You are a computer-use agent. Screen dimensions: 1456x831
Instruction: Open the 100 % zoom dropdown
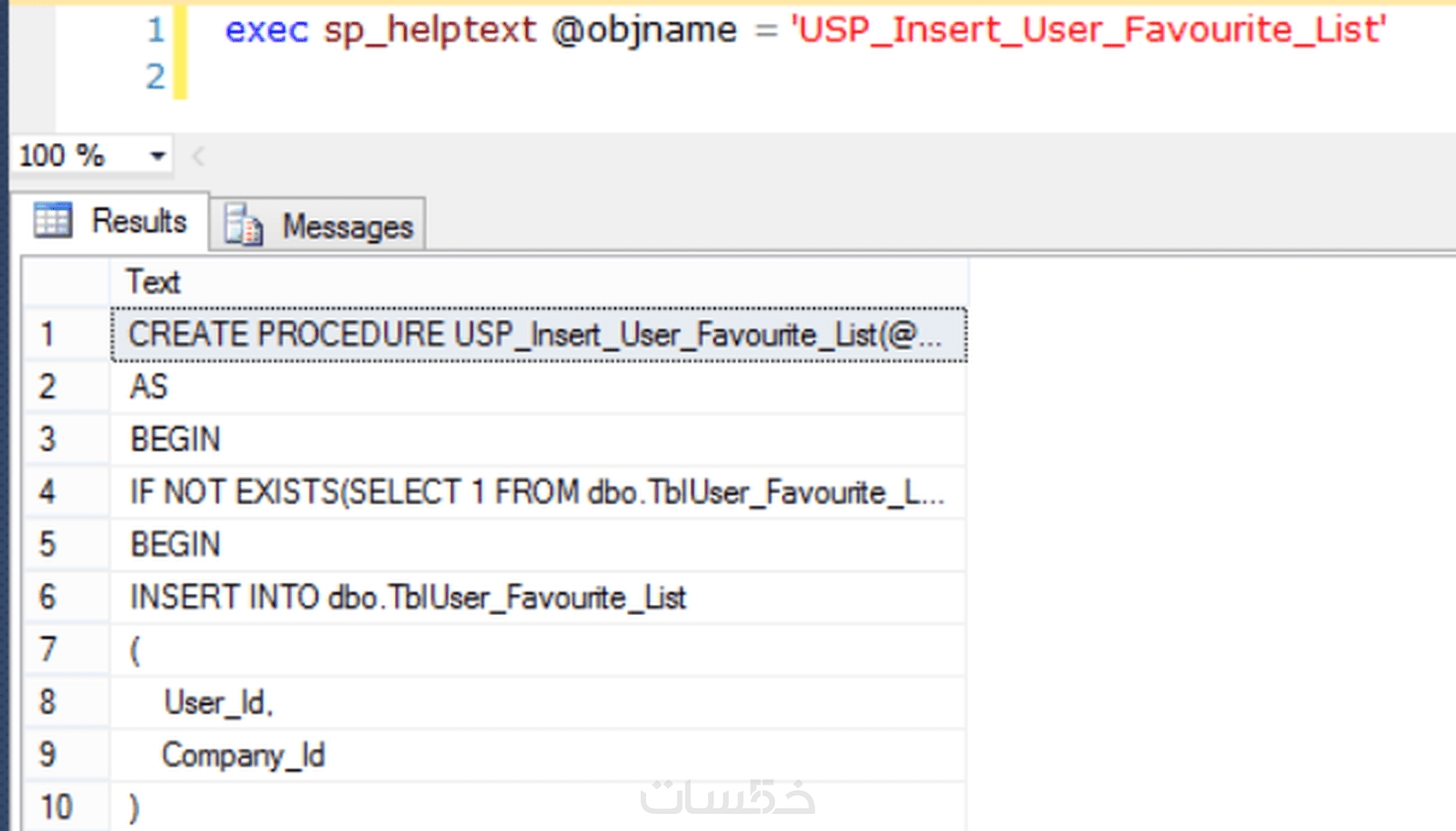click(157, 156)
